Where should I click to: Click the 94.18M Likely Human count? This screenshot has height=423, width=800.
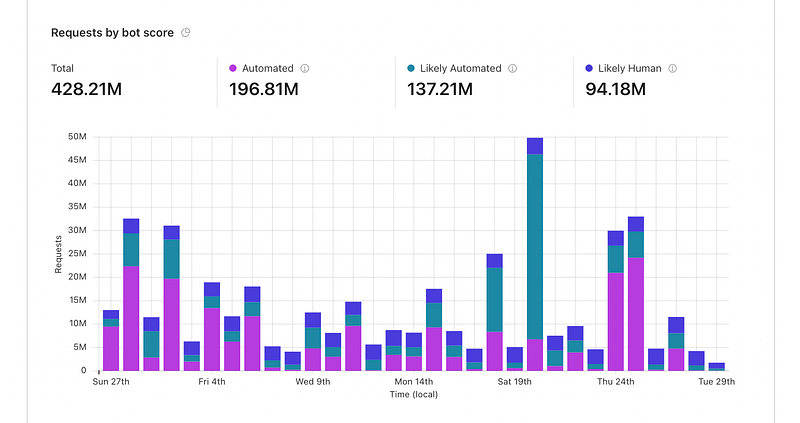click(x=615, y=89)
